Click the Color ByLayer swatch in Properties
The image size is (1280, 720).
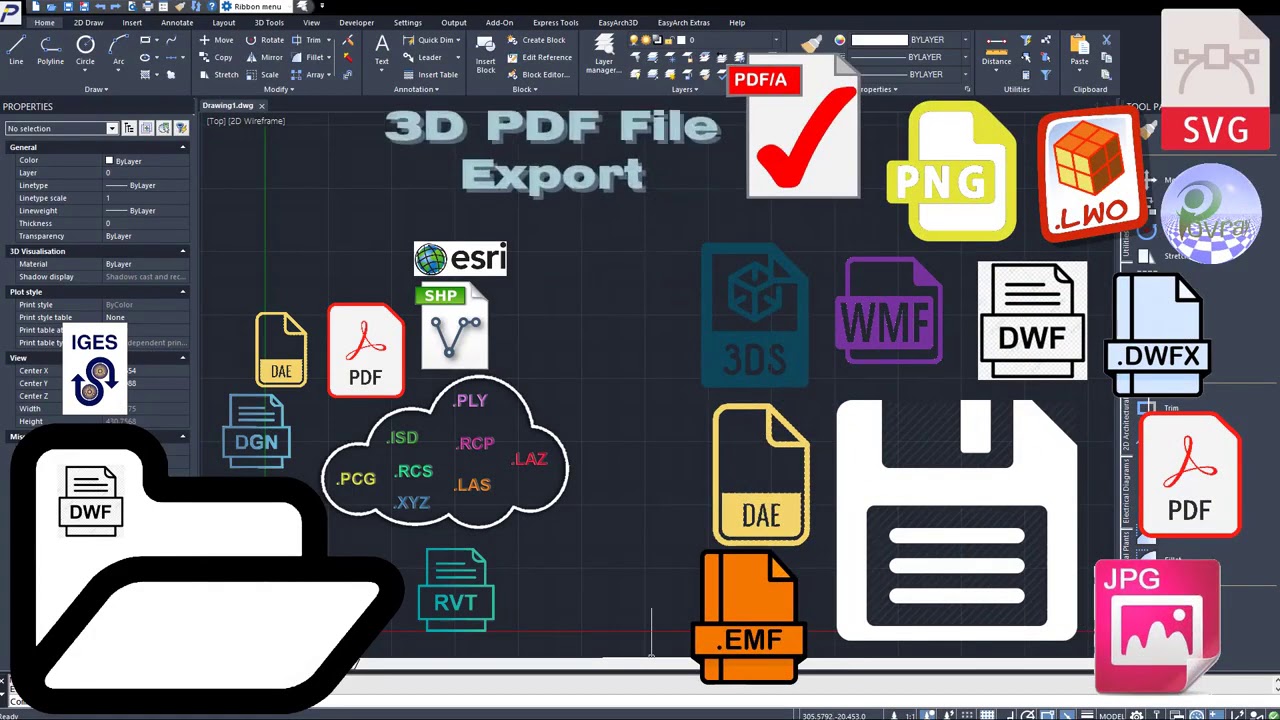coord(109,160)
